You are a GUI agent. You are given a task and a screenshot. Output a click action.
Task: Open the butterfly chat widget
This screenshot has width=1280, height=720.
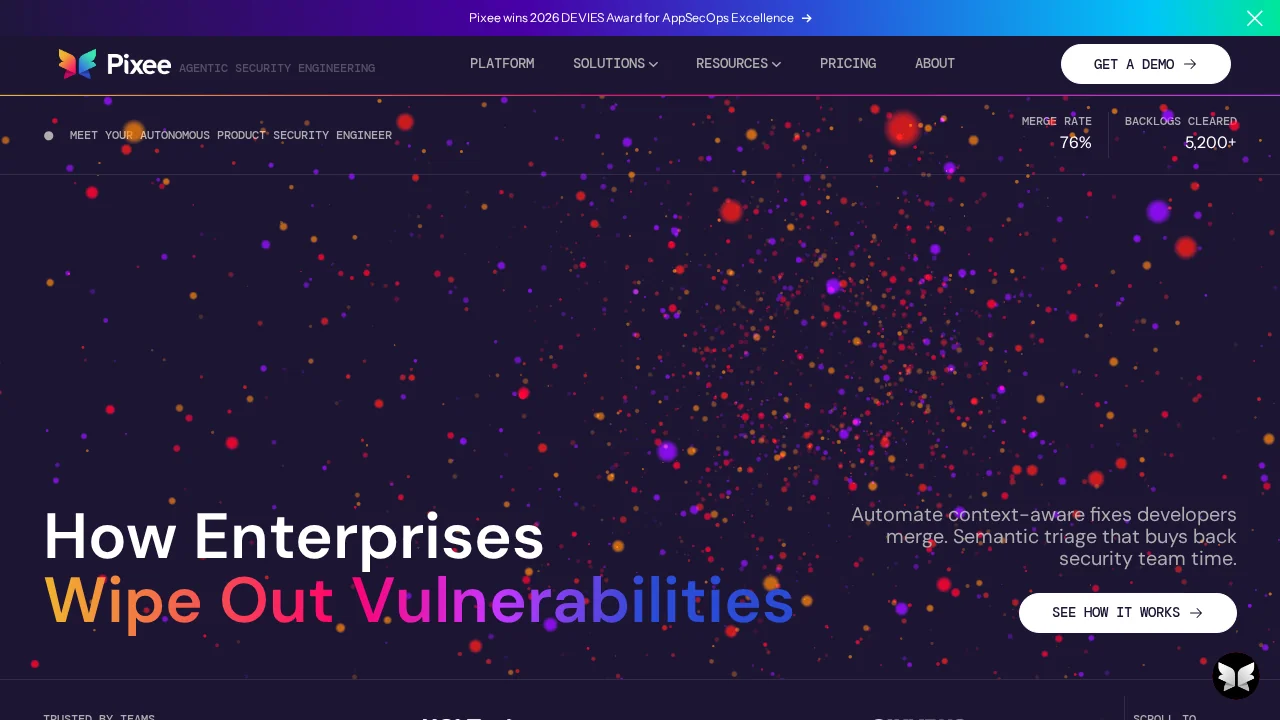point(1236,677)
